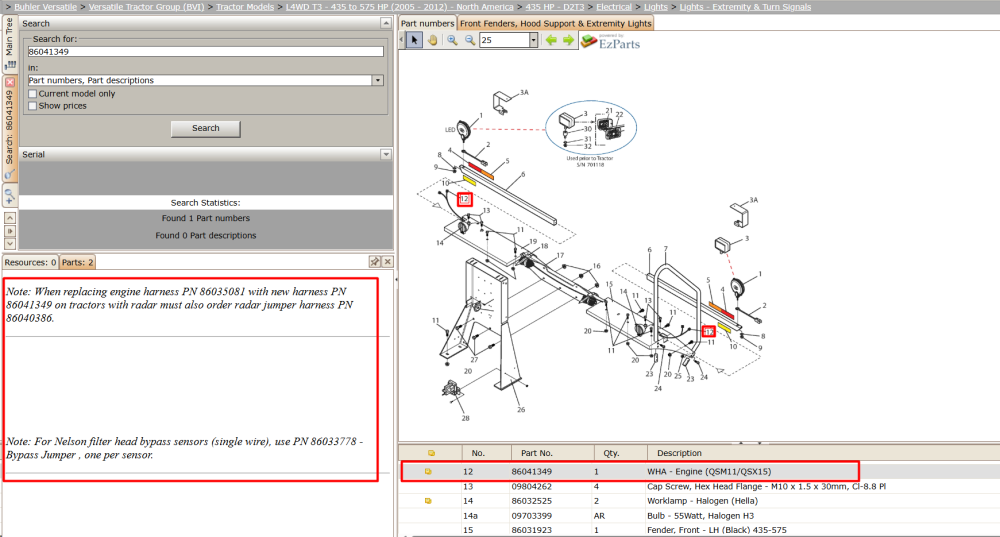Collapse the diagram toolbar with left arrow
1000x537 pixels.
tap(402, 40)
